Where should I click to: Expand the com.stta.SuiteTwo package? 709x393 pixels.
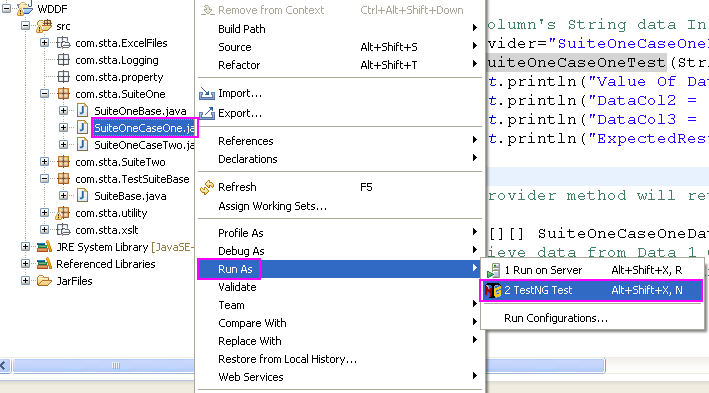click(44, 162)
